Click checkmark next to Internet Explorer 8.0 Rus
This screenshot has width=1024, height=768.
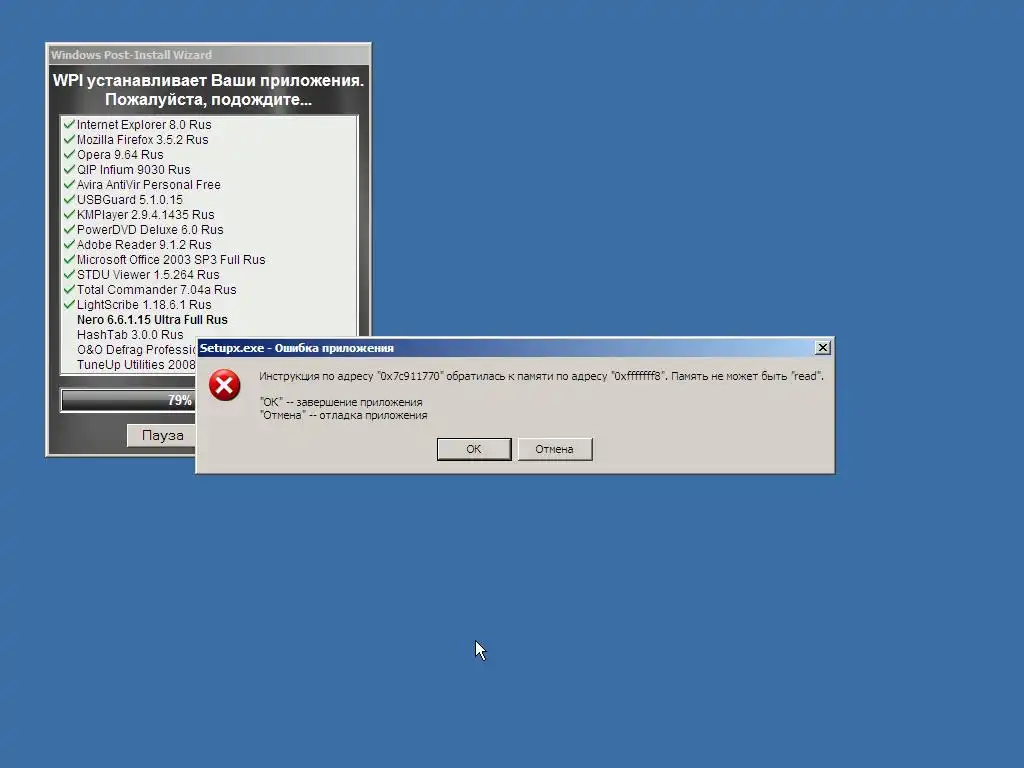pos(69,124)
